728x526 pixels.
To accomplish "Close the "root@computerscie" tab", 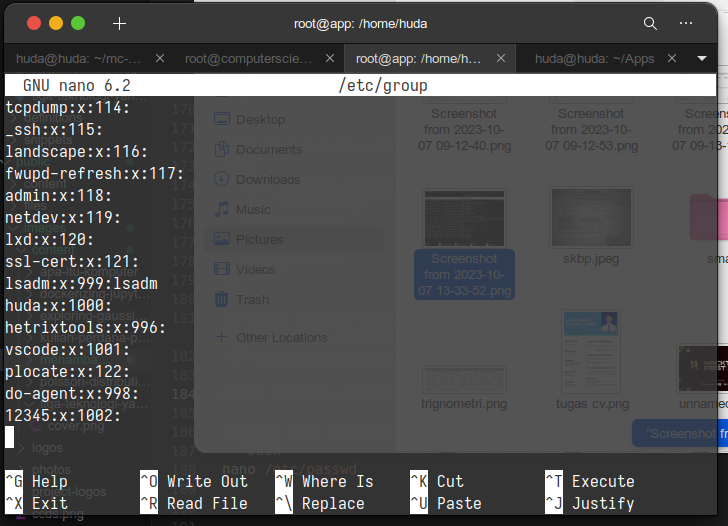I will point(331,58).
